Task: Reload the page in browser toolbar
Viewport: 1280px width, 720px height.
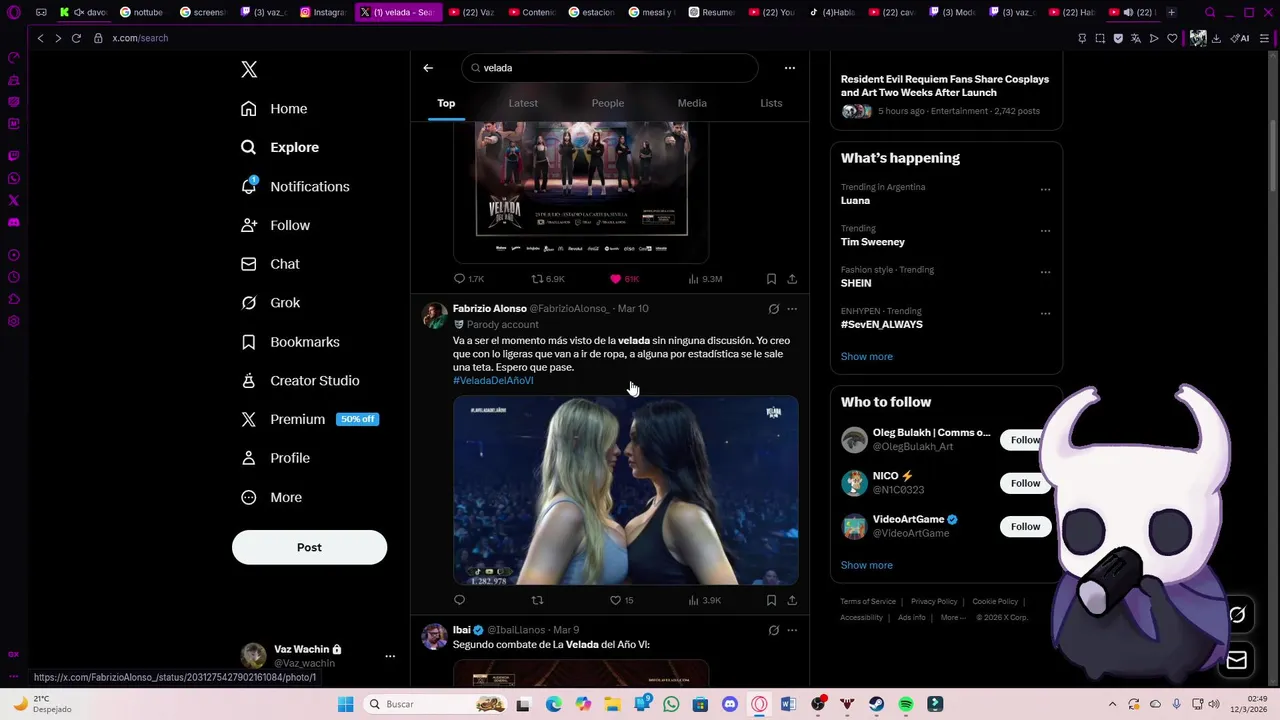Action: tap(76, 38)
